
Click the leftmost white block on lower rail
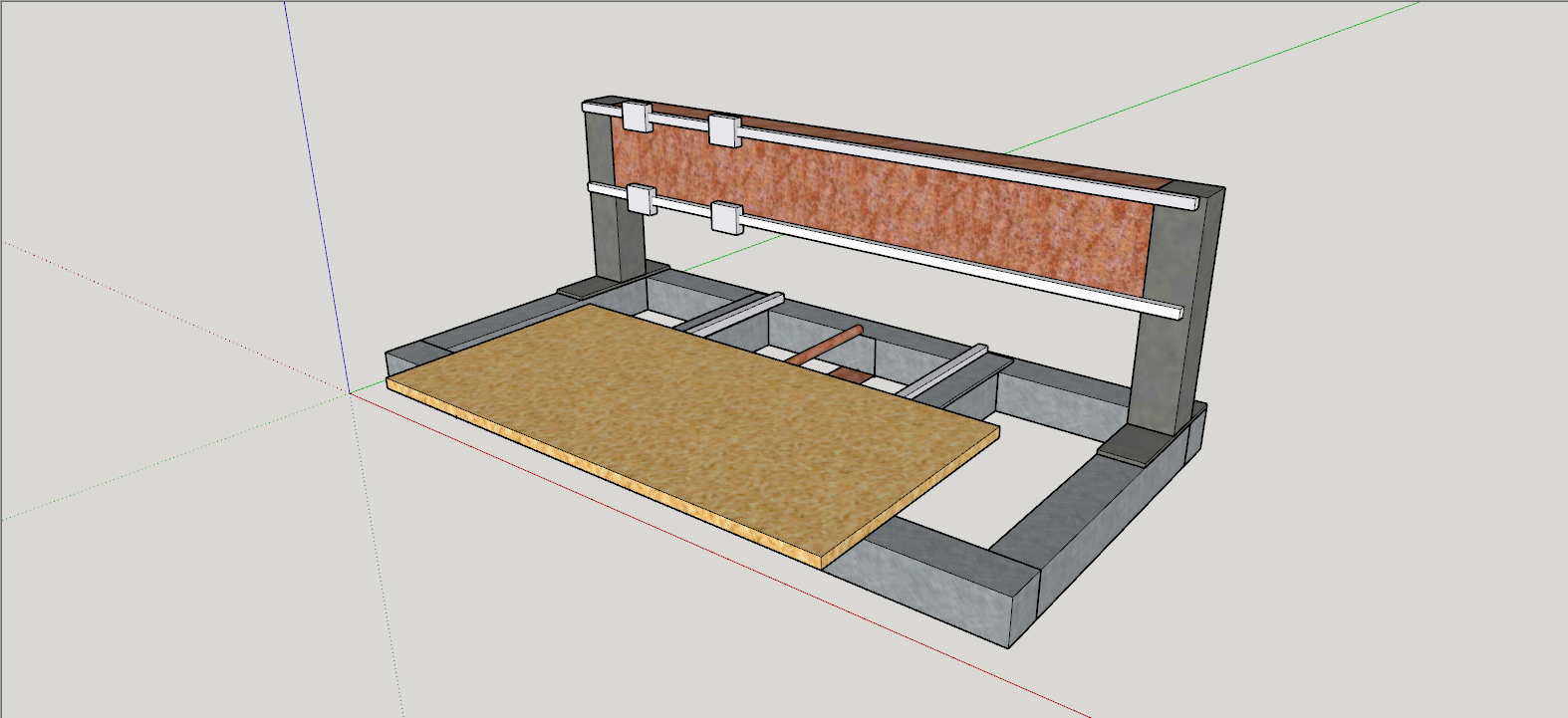coord(642,199)
